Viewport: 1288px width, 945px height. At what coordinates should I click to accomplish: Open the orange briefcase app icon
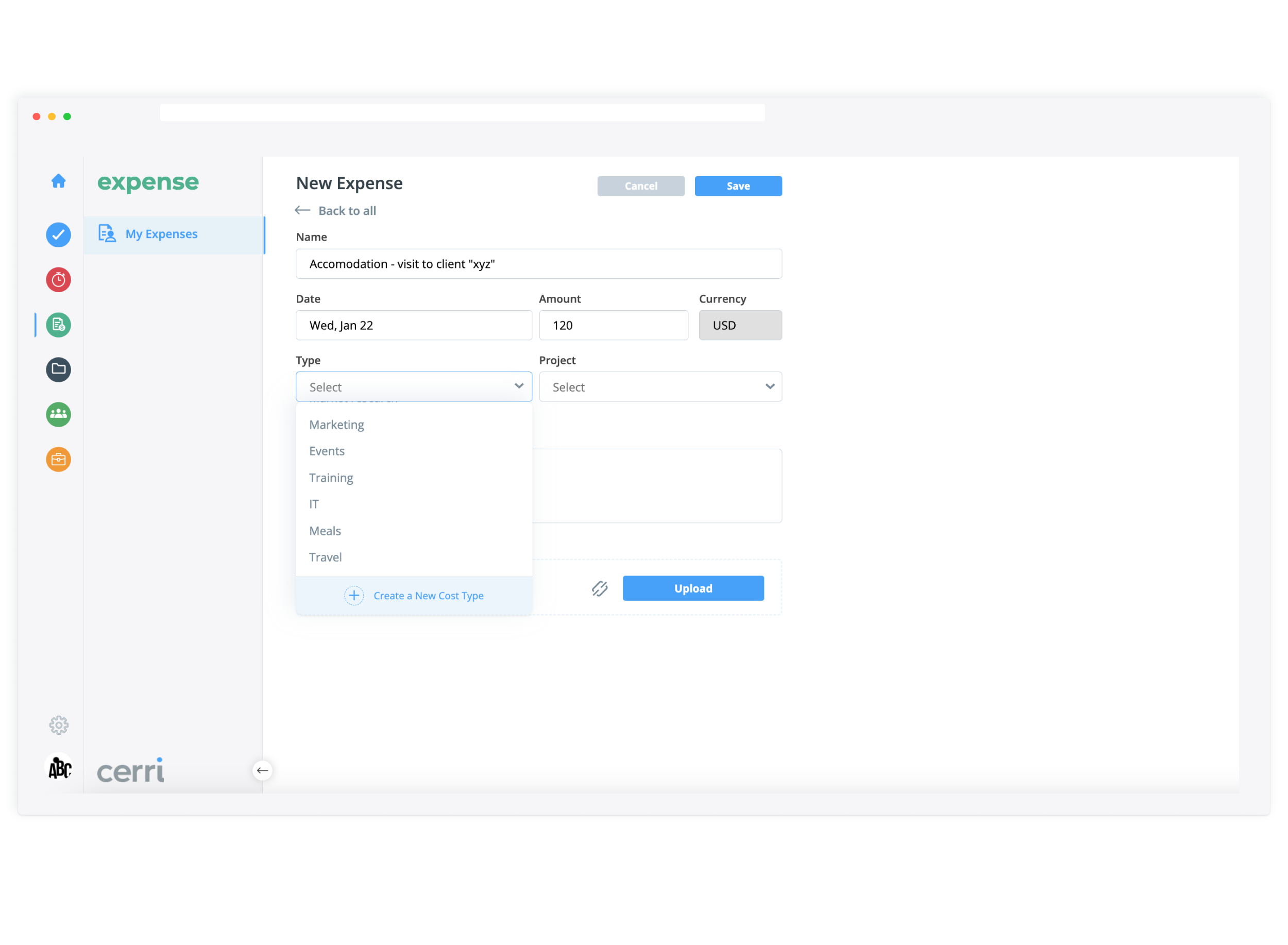58,459
